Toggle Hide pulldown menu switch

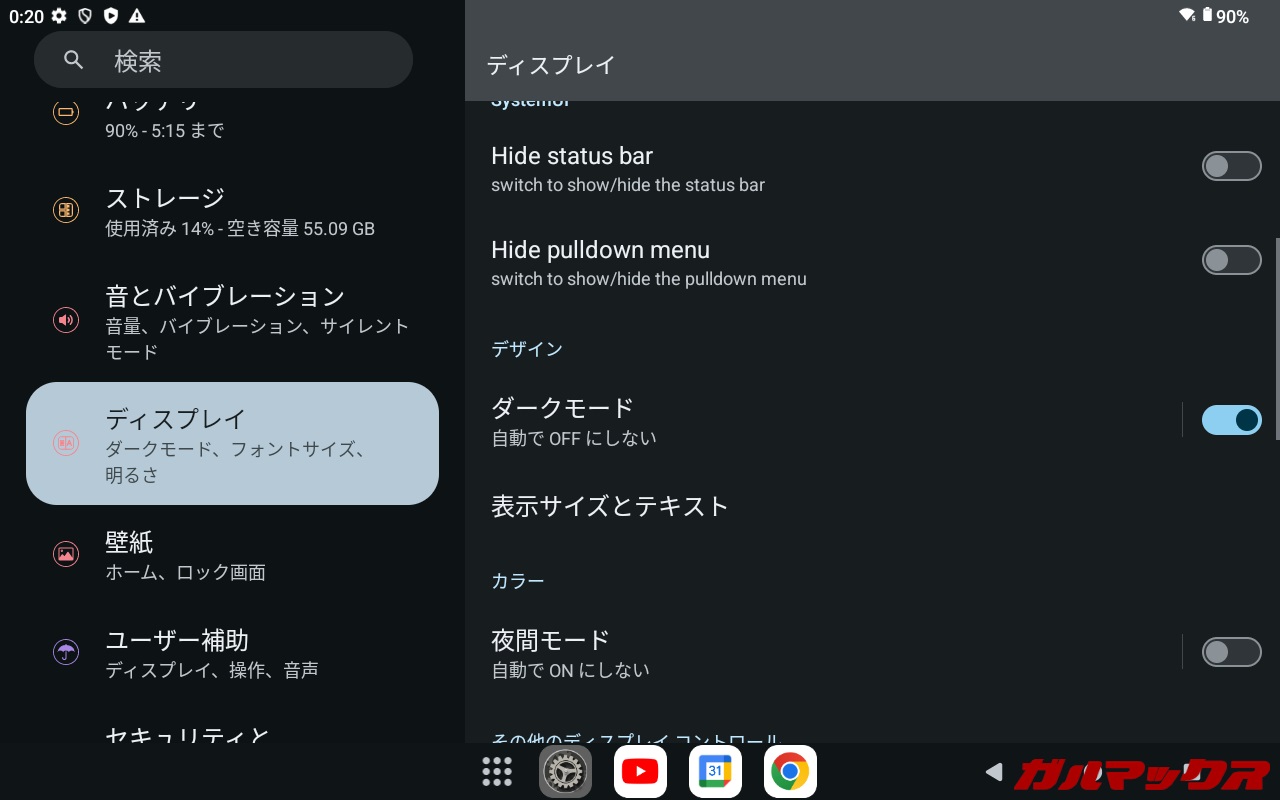point(1231,260)
